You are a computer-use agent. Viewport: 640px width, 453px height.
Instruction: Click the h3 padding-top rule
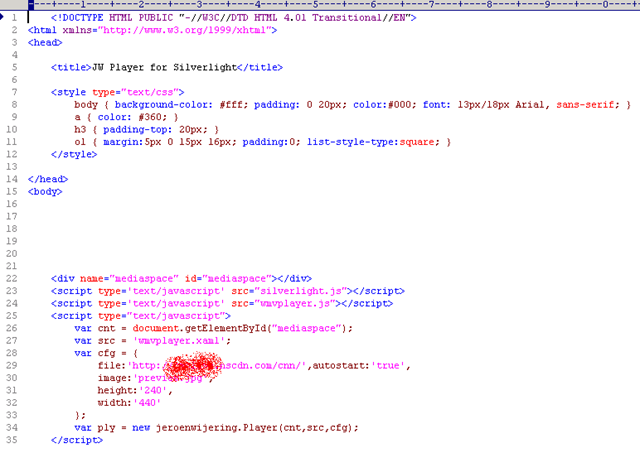[147, 130]
